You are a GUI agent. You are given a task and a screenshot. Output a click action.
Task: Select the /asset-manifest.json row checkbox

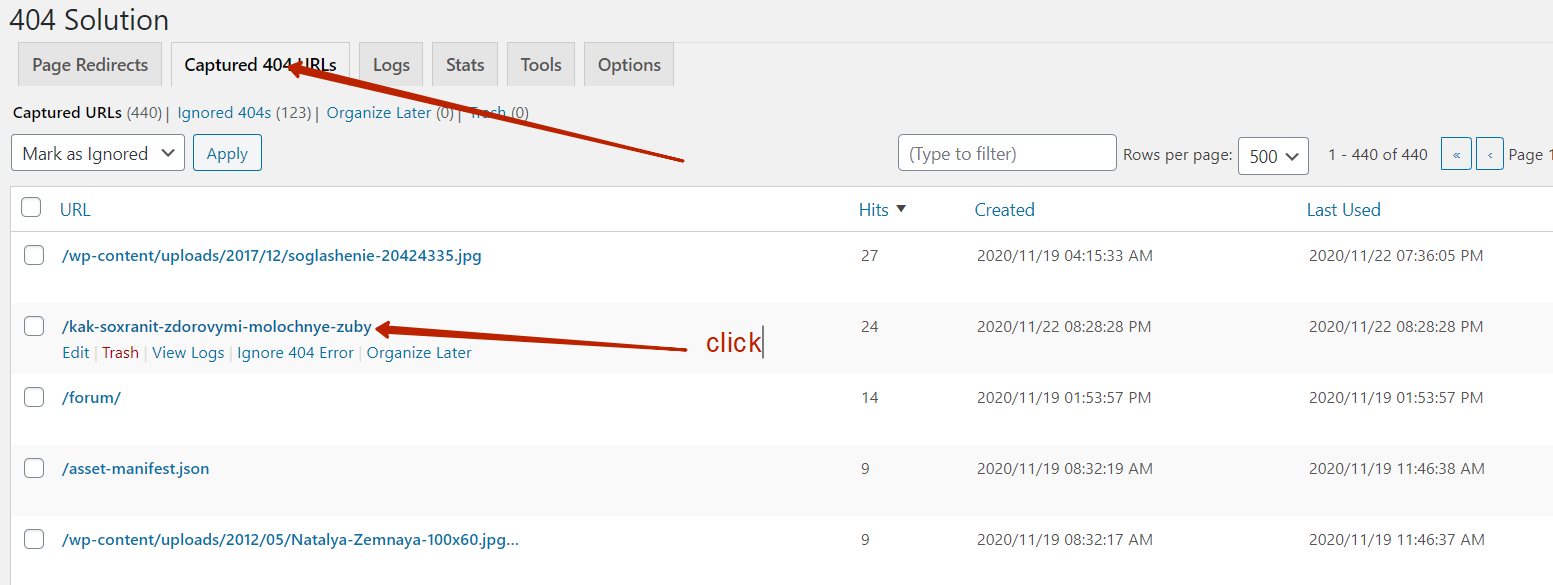(x=34, y=468)
